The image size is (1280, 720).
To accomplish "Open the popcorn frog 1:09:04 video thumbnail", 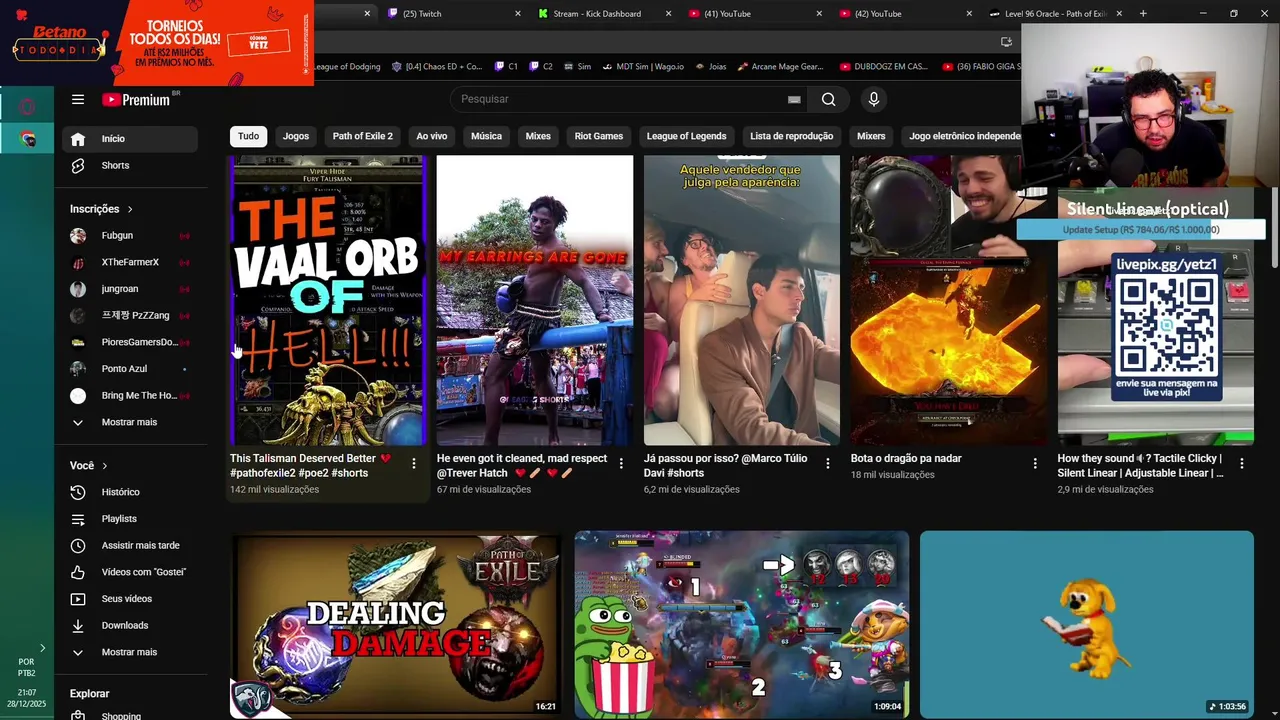I will pyautogui.click(x=742, y=625).
